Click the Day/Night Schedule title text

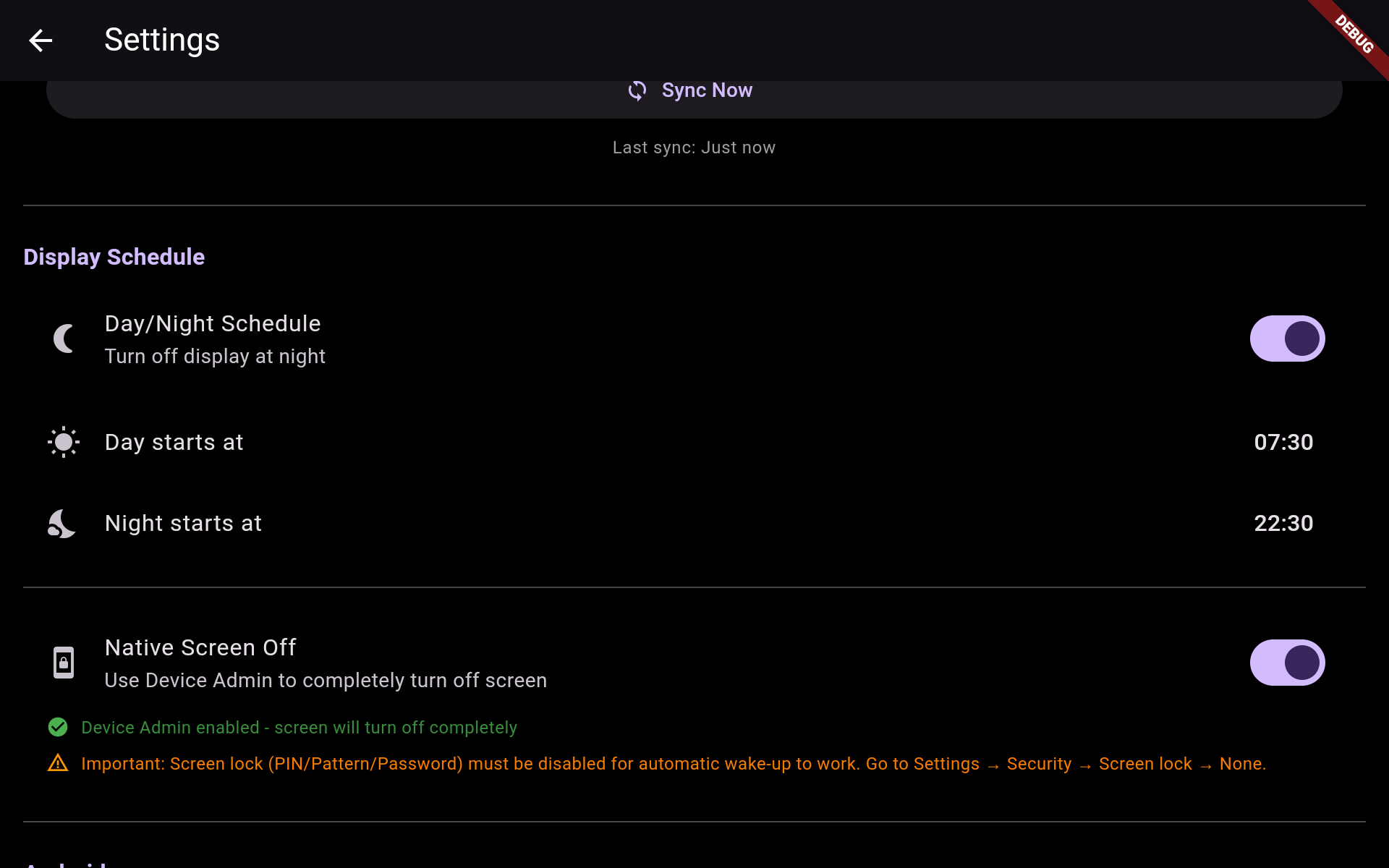213,323
